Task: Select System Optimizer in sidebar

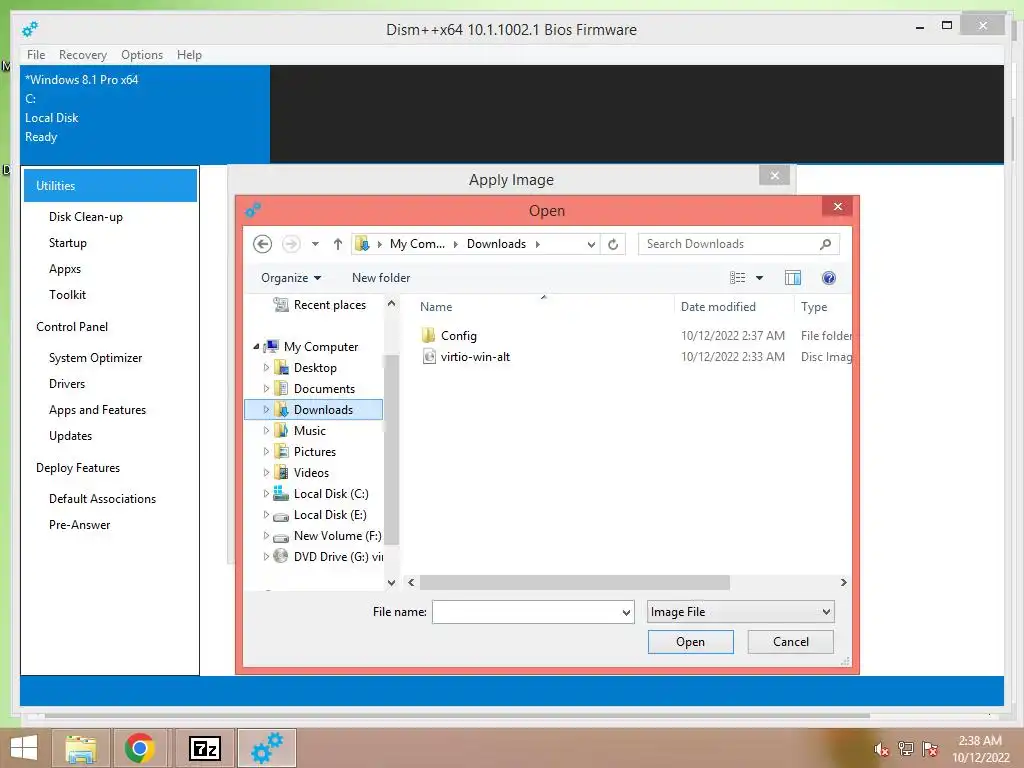Action: tap(95, 358)
